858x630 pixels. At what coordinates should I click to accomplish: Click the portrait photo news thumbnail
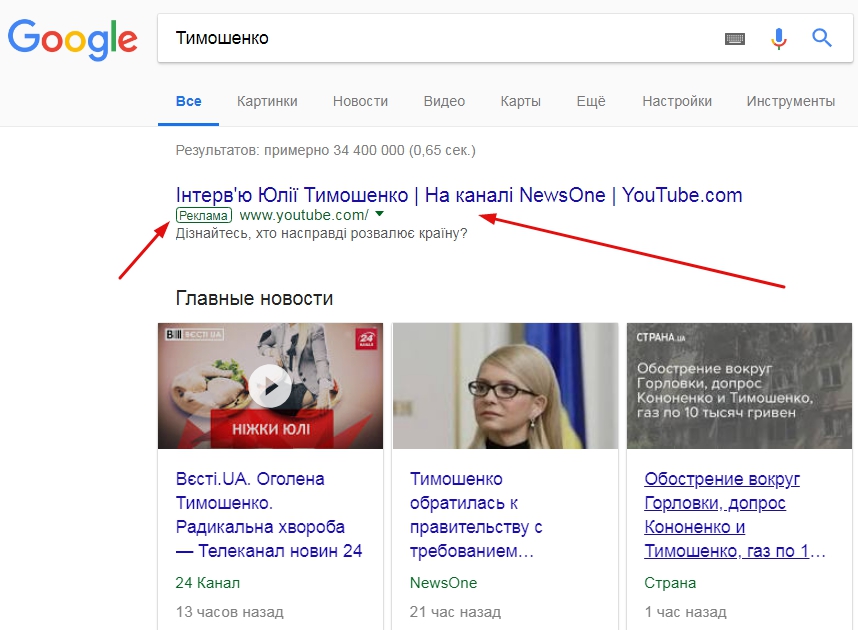point(505,386)
